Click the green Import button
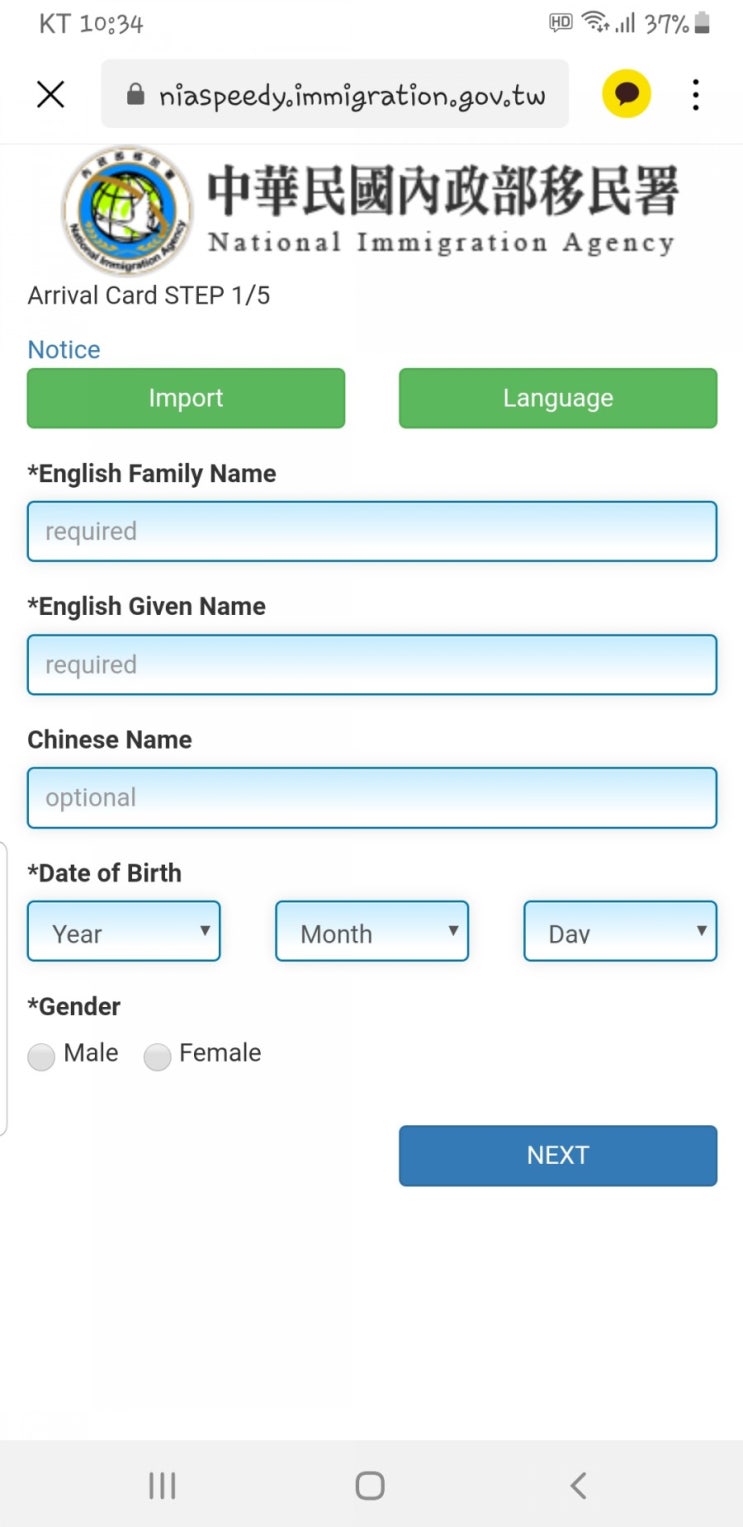 186,398
